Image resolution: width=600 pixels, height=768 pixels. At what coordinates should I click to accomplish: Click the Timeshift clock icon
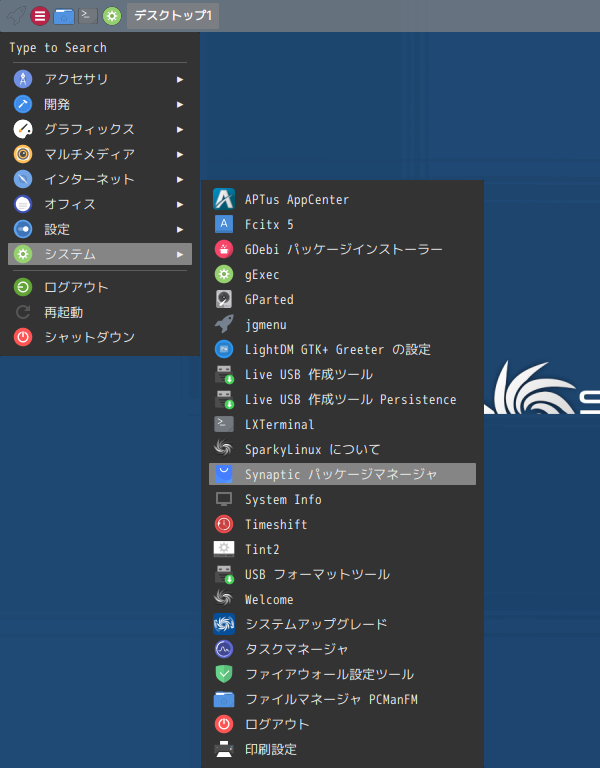(x=224, y=524)
